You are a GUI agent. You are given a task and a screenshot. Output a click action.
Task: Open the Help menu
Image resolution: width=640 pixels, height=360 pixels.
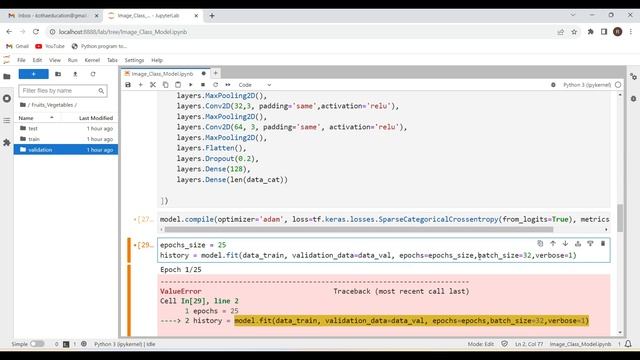(157, 60)
